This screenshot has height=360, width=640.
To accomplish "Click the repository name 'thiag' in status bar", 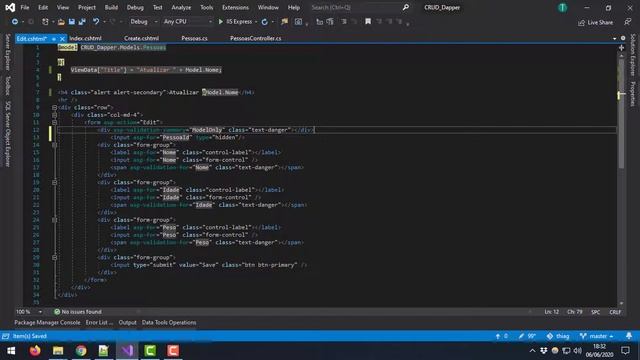I will tap(558, 336).
